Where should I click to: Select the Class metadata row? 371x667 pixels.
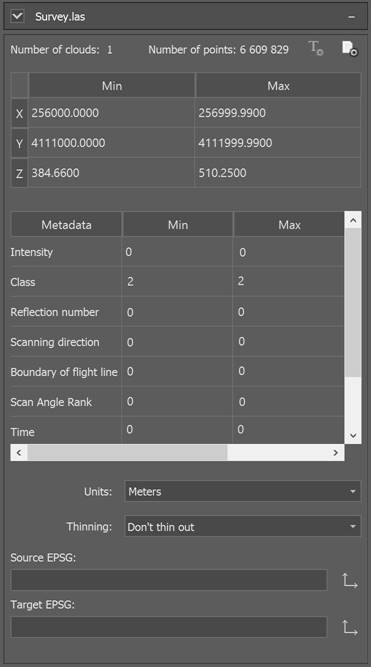(x=177, y=282)
